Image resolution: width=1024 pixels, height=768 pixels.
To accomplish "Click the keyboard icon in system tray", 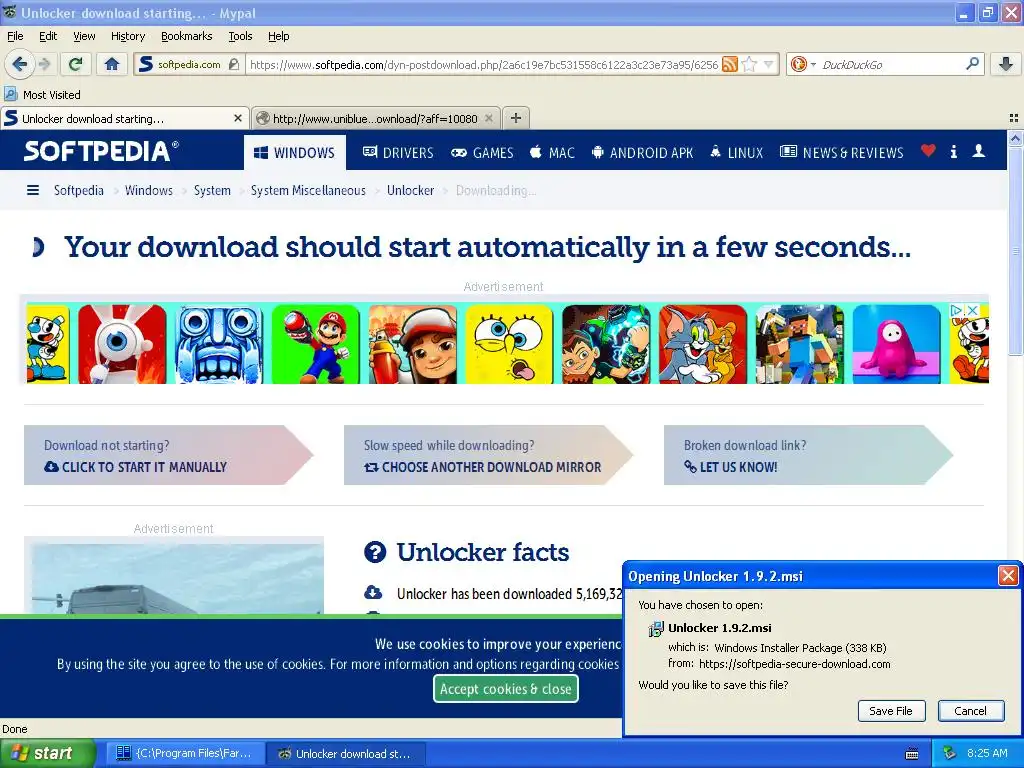I will [x=912, y=754].
